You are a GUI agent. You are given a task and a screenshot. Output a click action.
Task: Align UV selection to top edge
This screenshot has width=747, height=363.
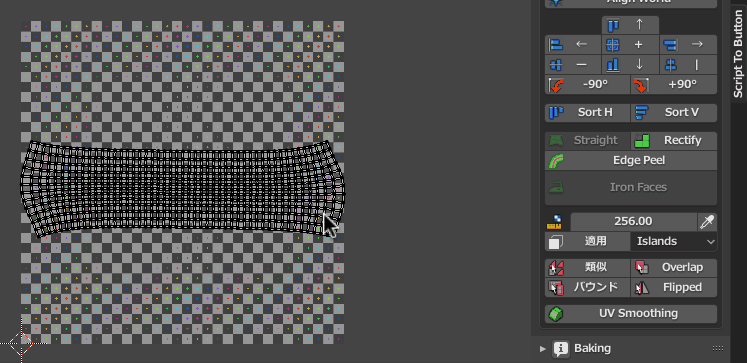click(x=630, y=25)
